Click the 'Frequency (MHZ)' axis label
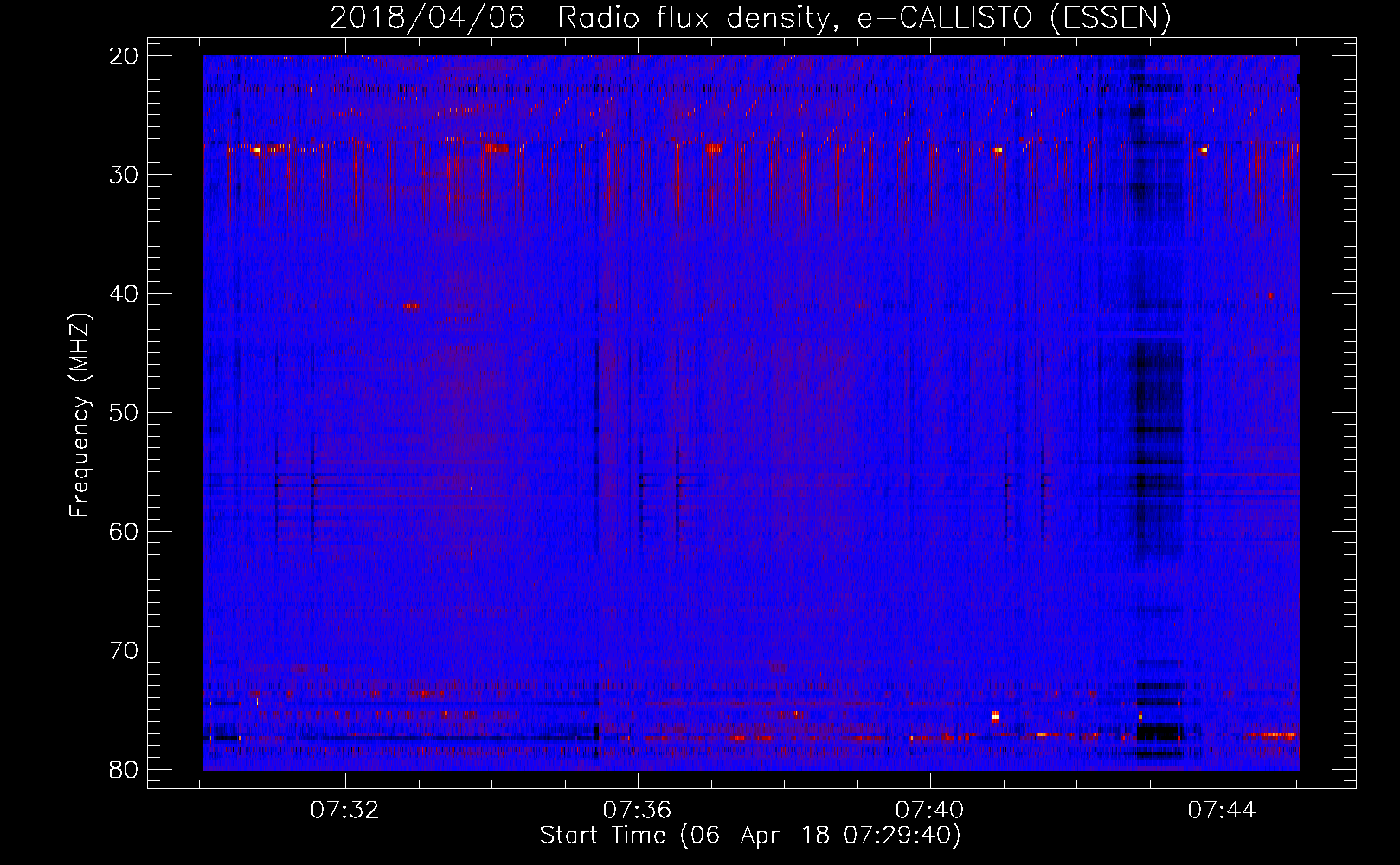This screenshot has height=865, width=1400. pyautogui.click(x=80, y=414)
